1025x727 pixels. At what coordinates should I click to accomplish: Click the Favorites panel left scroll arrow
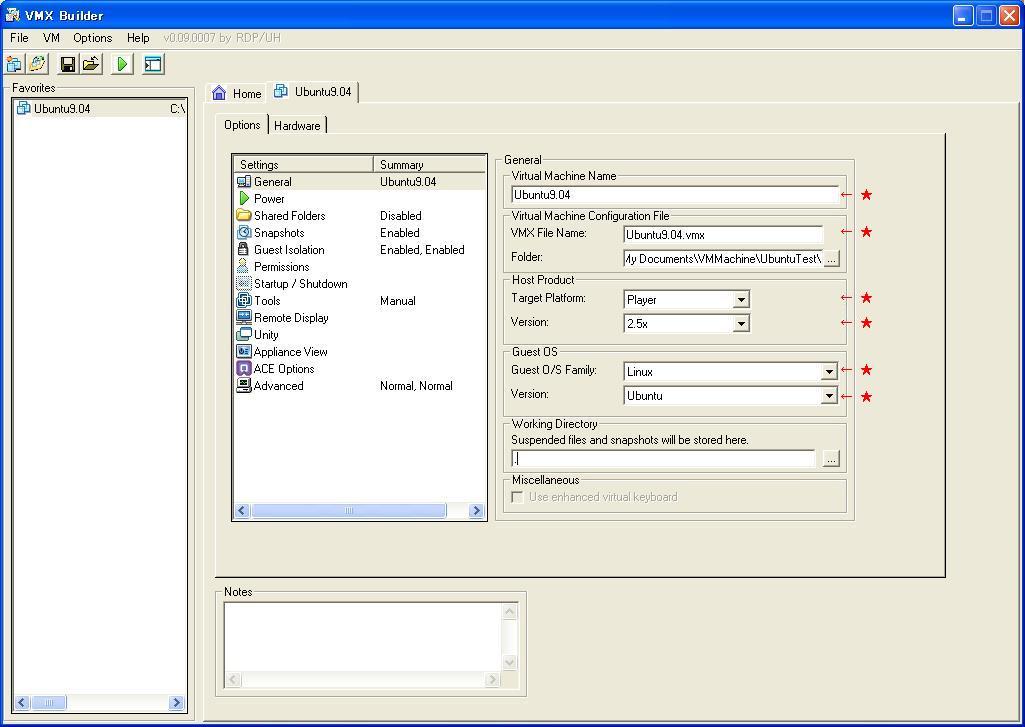click(x=22, y=703)
